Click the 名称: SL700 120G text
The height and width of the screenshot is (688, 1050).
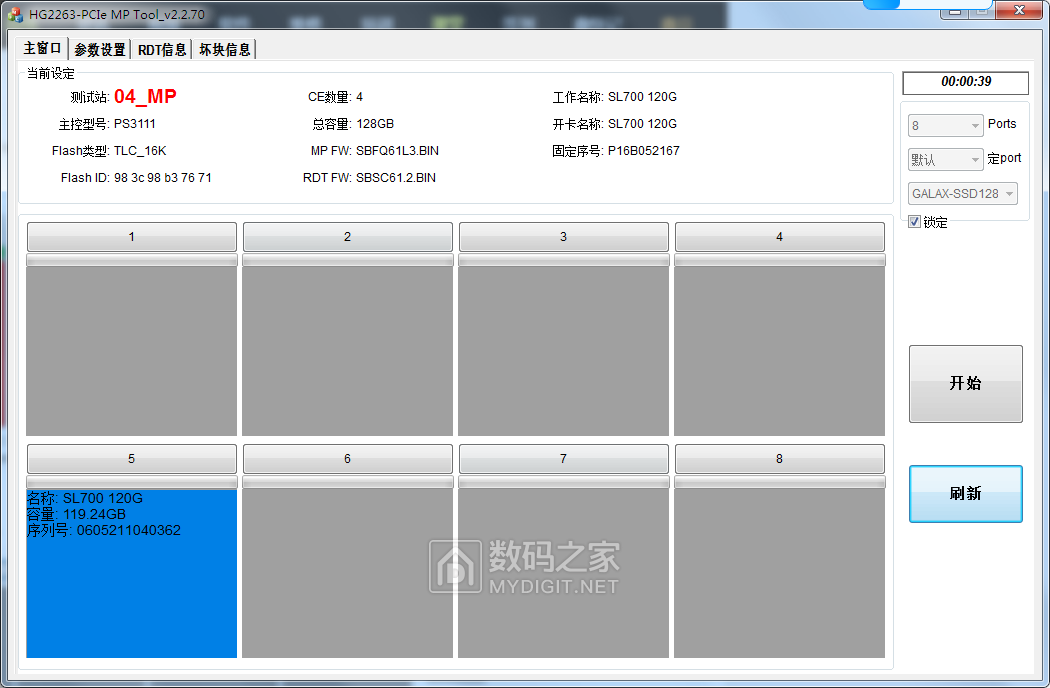tap(84, 498)
